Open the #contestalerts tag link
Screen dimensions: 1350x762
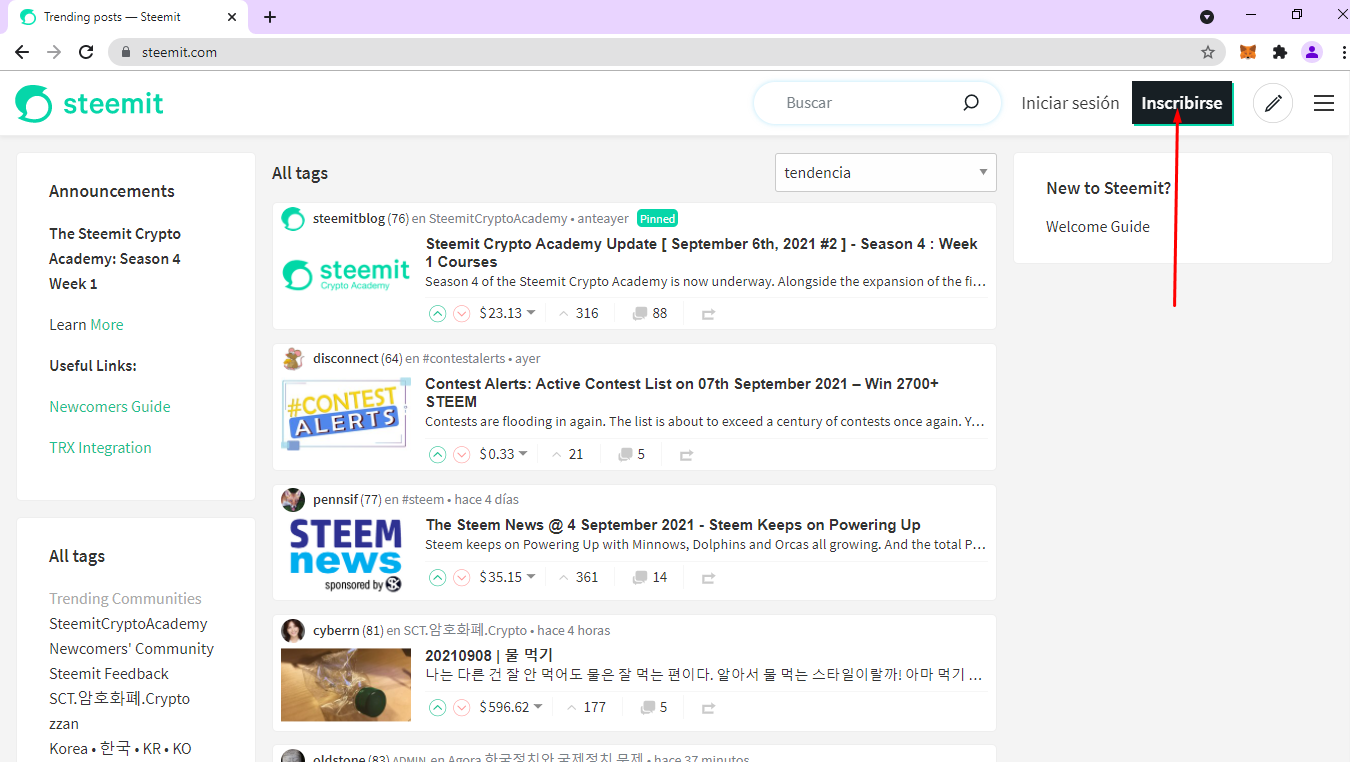(x=464, y=358)
